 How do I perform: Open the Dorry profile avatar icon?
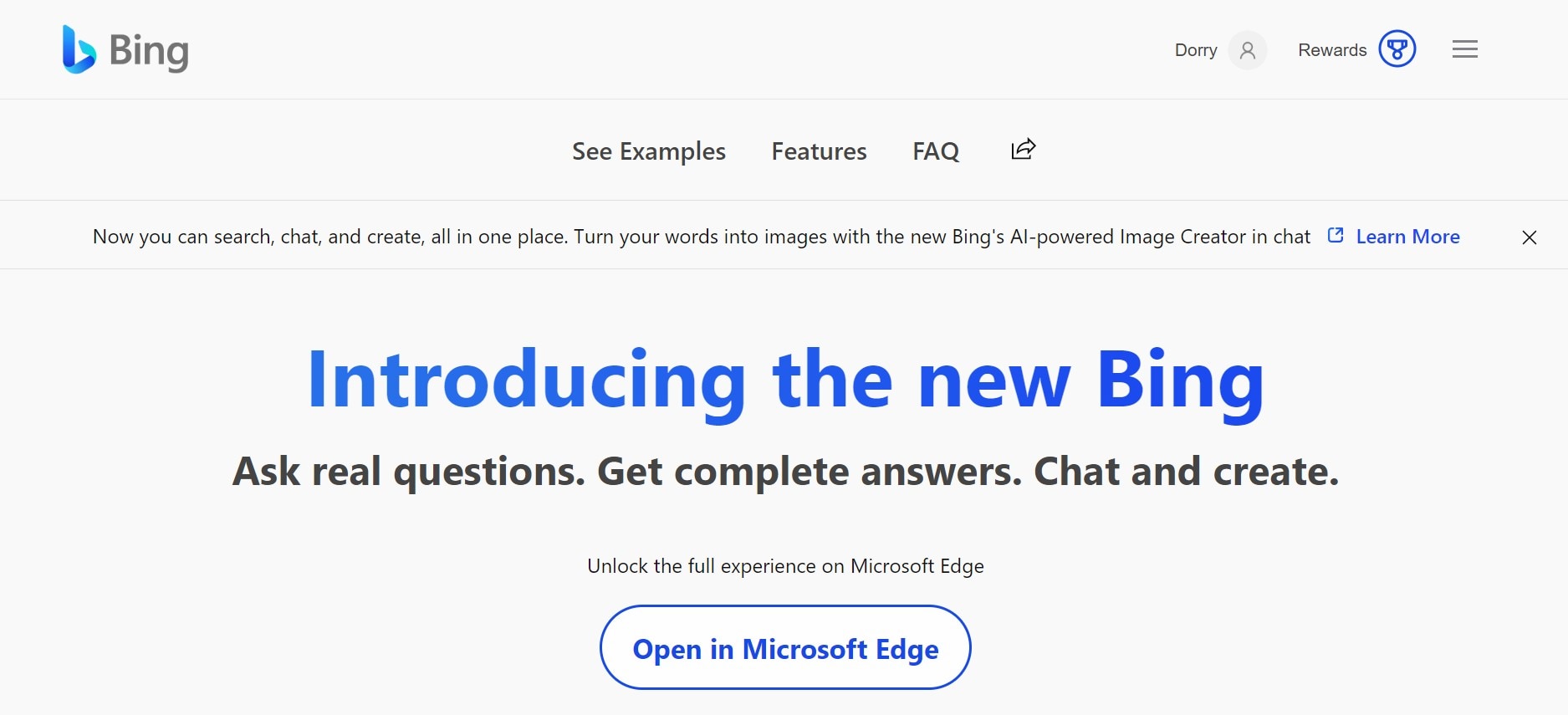(x=1247, y=50)
